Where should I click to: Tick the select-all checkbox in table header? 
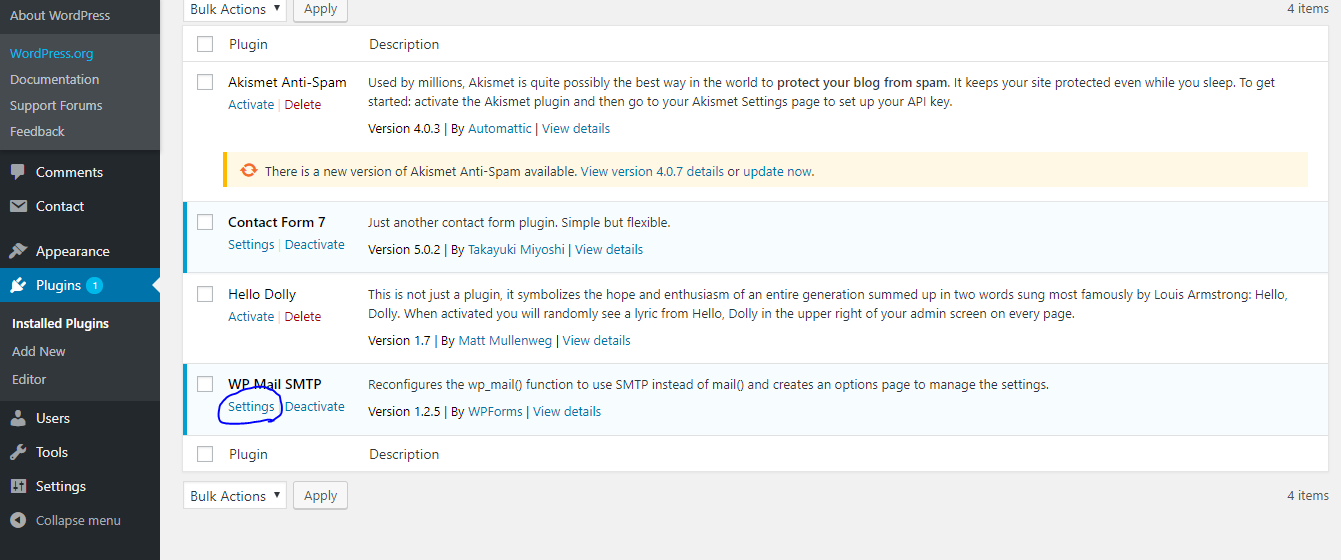(x=205, y=44)
